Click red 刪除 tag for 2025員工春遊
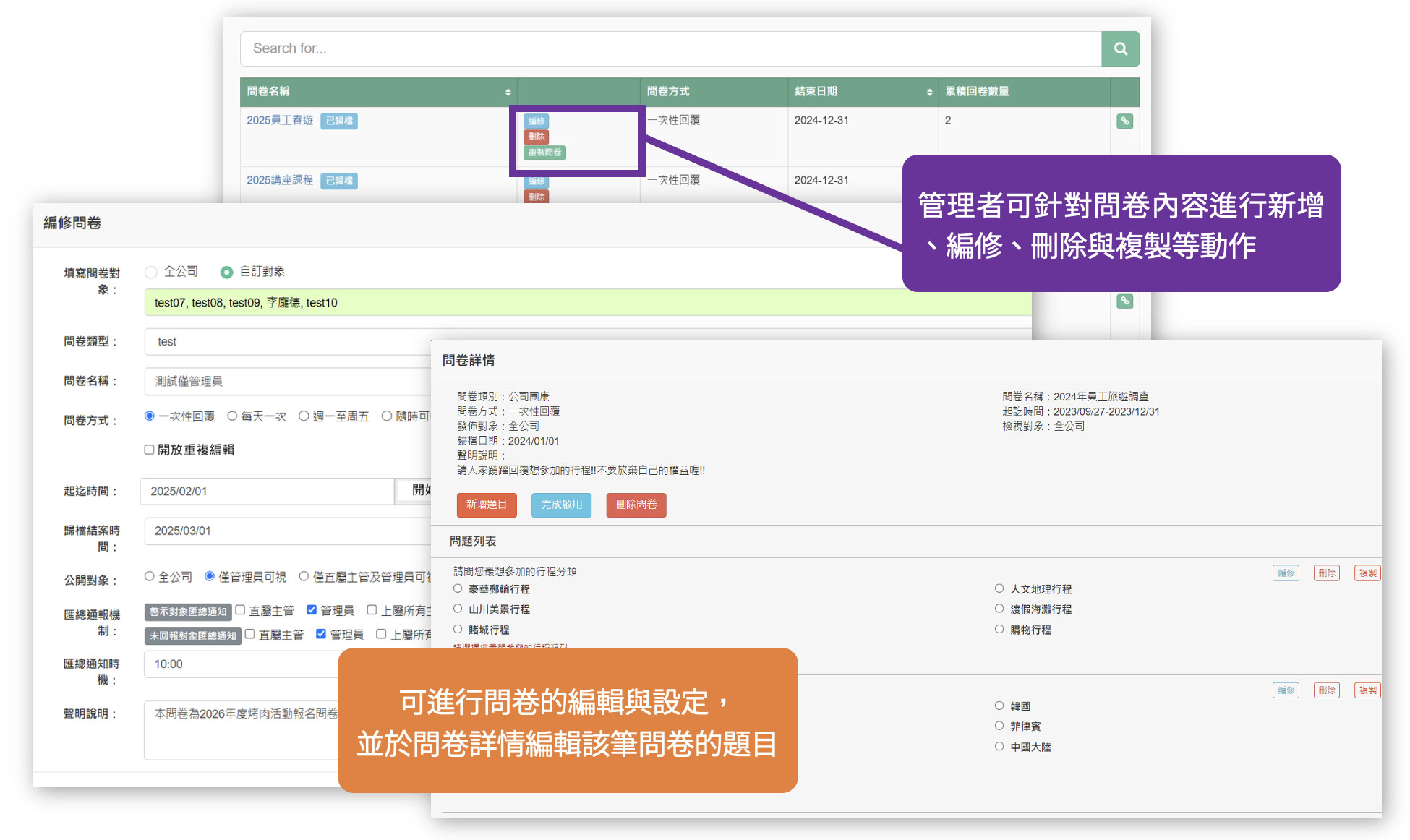 [536, 137]
